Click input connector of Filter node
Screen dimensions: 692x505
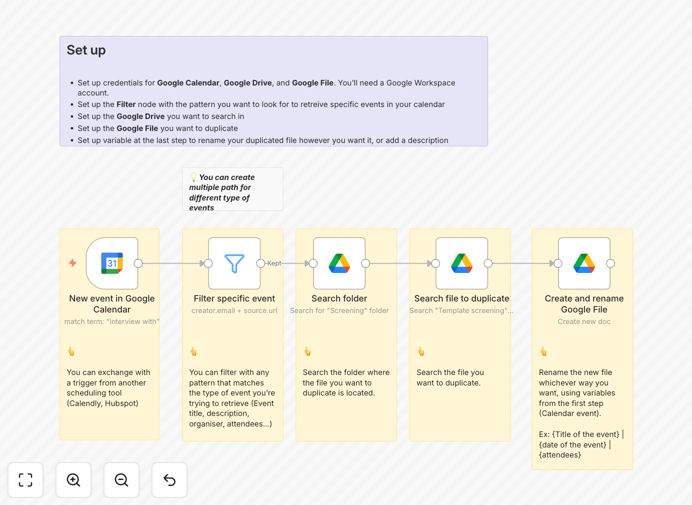click(x=208, y=264)
